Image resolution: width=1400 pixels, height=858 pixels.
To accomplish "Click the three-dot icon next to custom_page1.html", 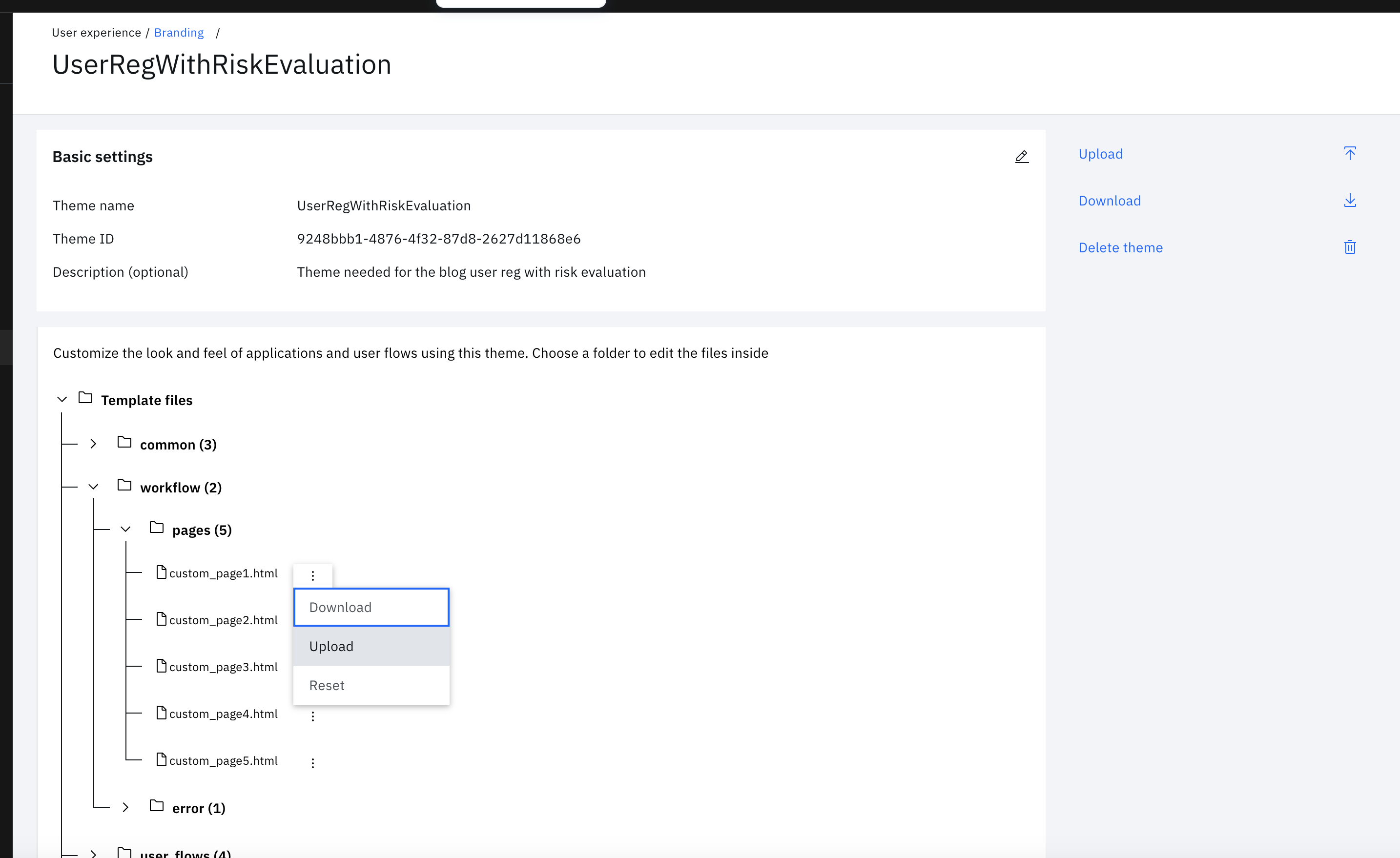I will point(312,575).
